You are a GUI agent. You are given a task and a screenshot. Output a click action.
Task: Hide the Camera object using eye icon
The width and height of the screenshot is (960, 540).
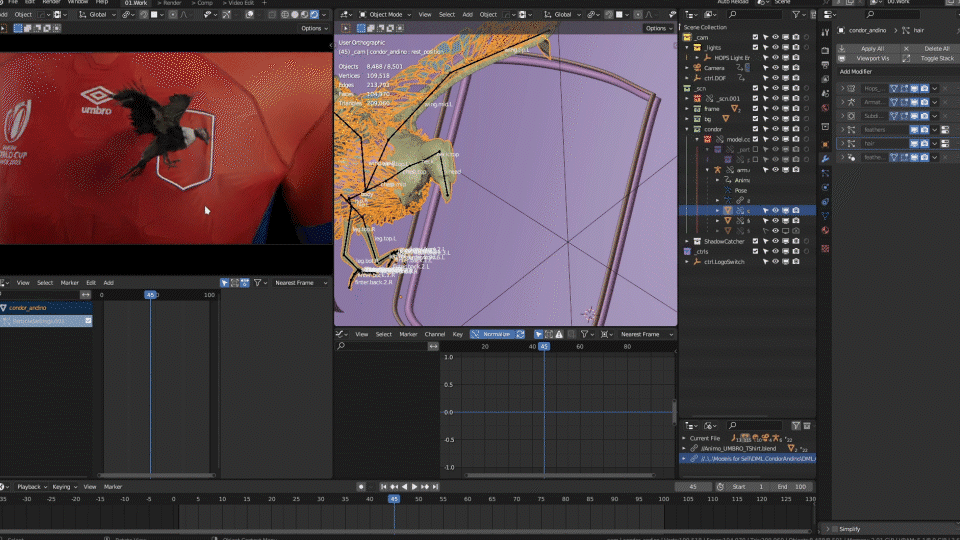coord(776,68)
